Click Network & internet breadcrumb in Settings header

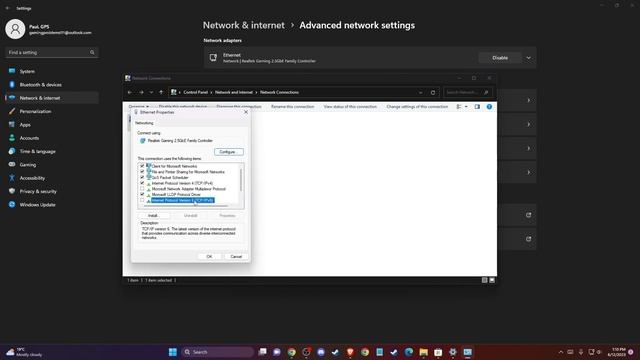click(x=244, y=25)
